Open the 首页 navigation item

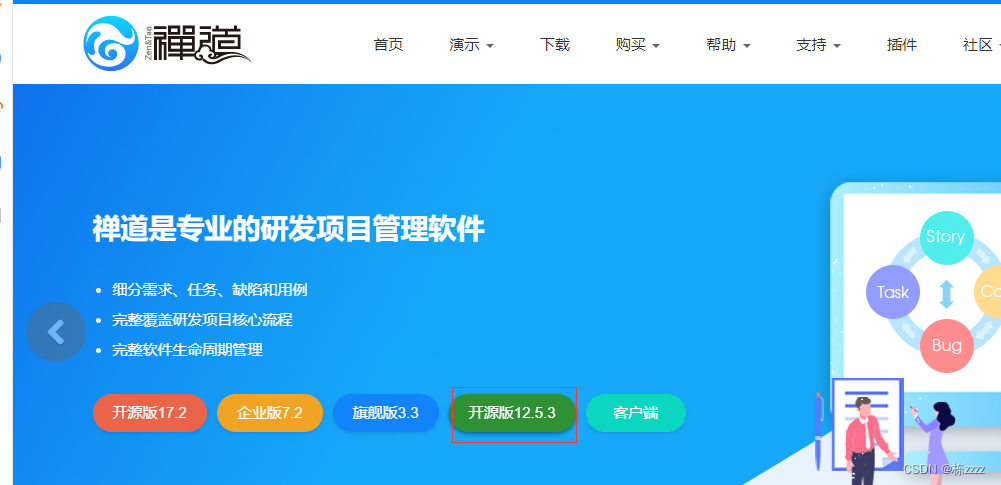click(x=388, y=45)
